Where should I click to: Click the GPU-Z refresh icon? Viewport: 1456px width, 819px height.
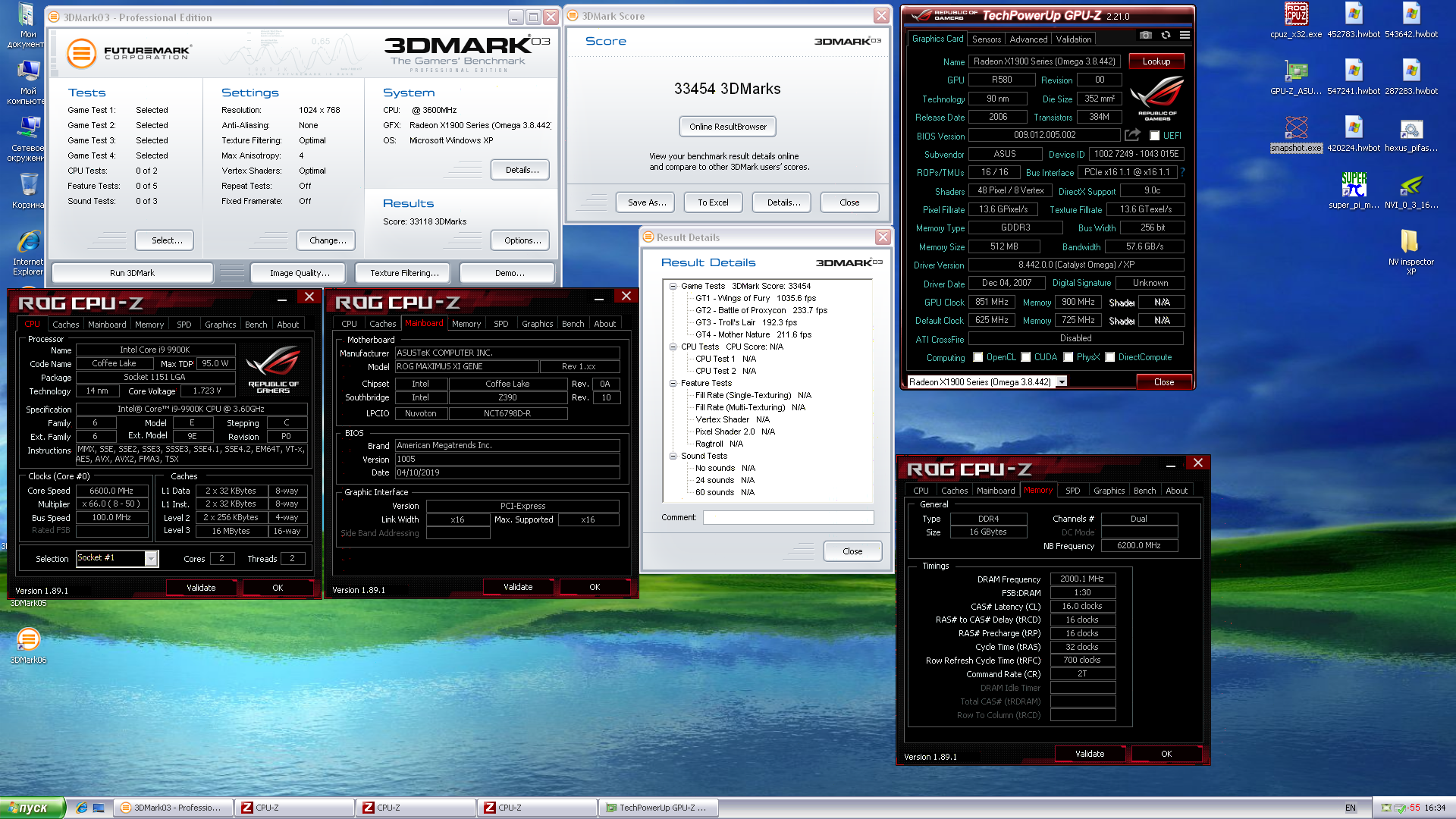click(1166, 36)
